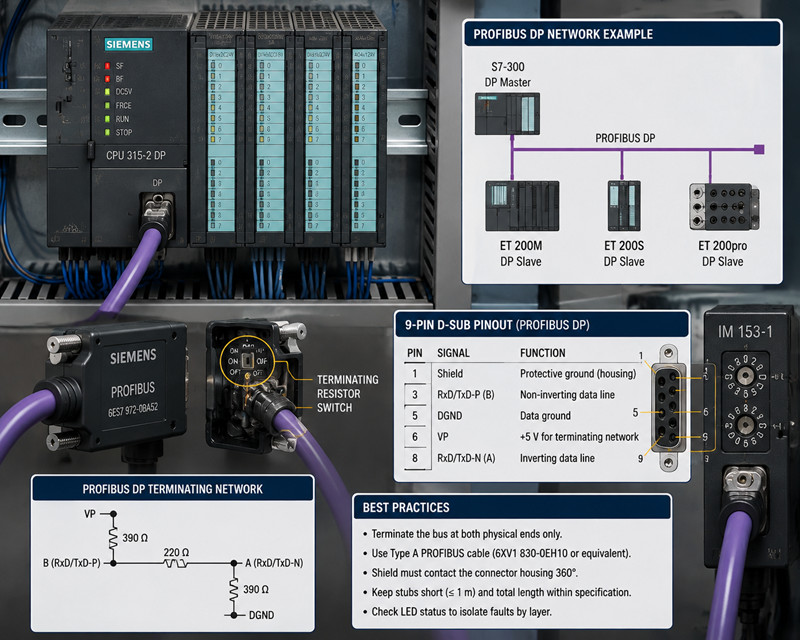Click the VP node in the terminating circuit
The image size is (800, 640).
point(113,513)
